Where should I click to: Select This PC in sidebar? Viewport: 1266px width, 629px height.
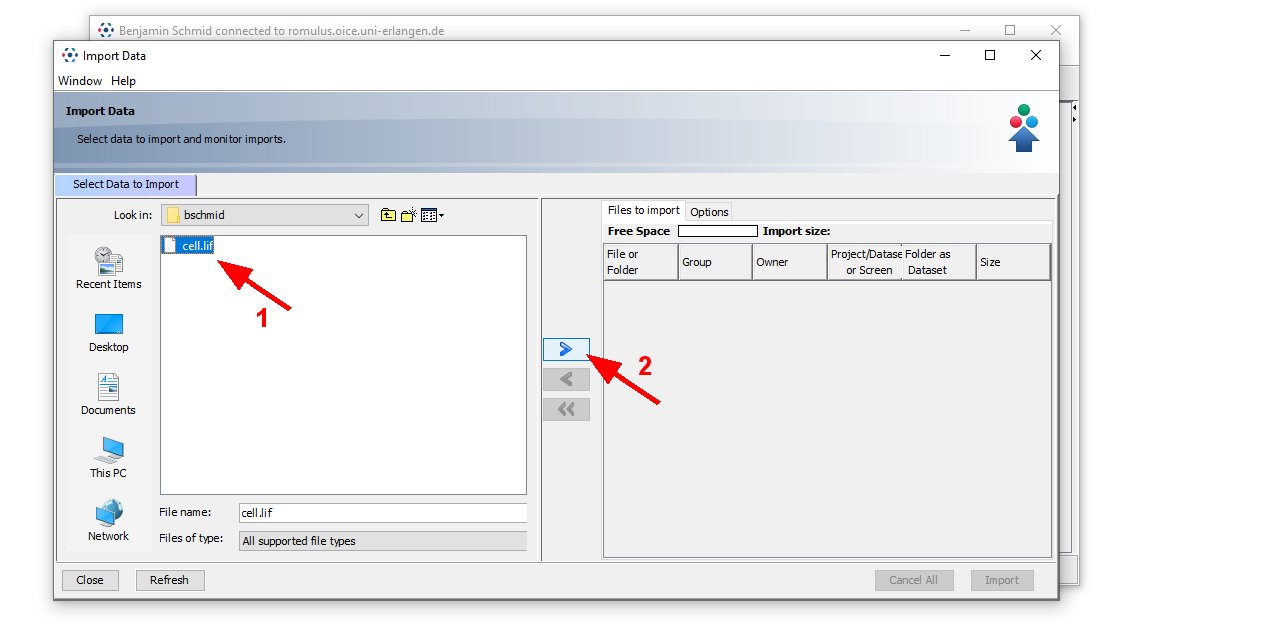pyautogui.click(x=108, y=457)
